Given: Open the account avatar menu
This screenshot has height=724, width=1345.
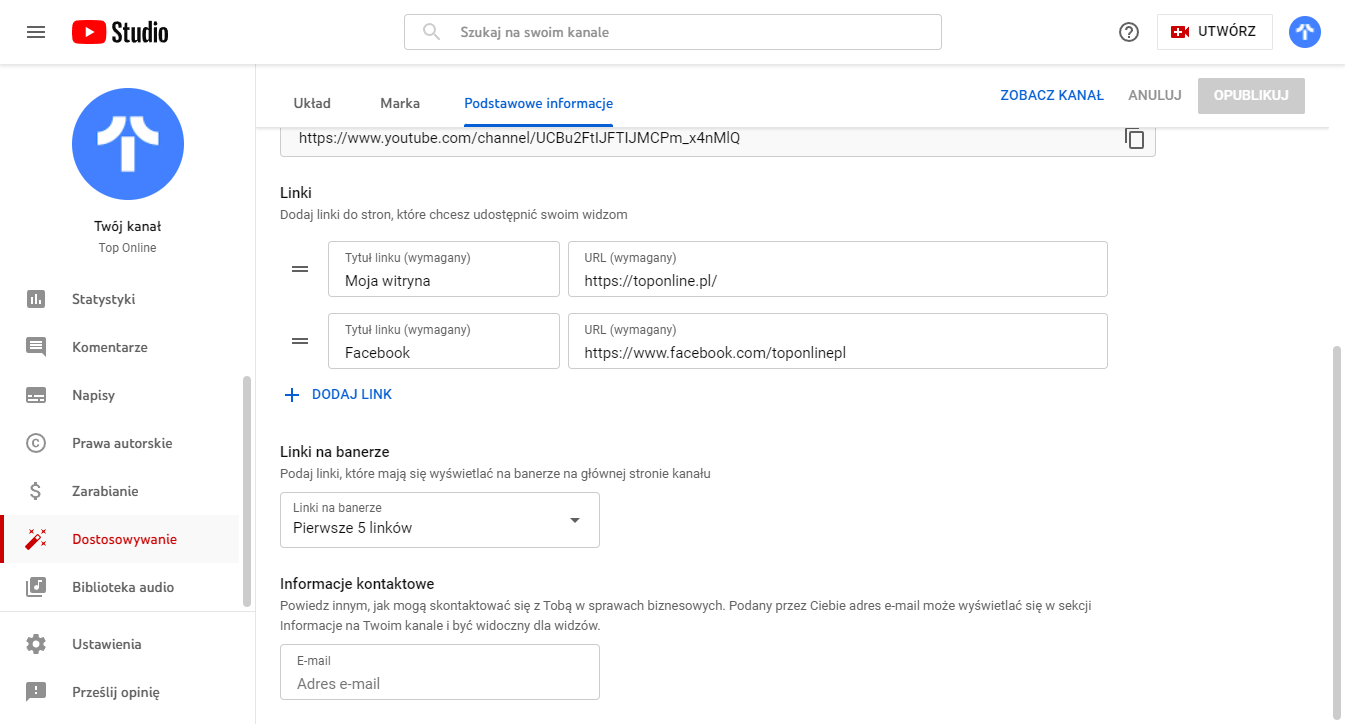Looking at the screenshot, I should [1305, 32].
